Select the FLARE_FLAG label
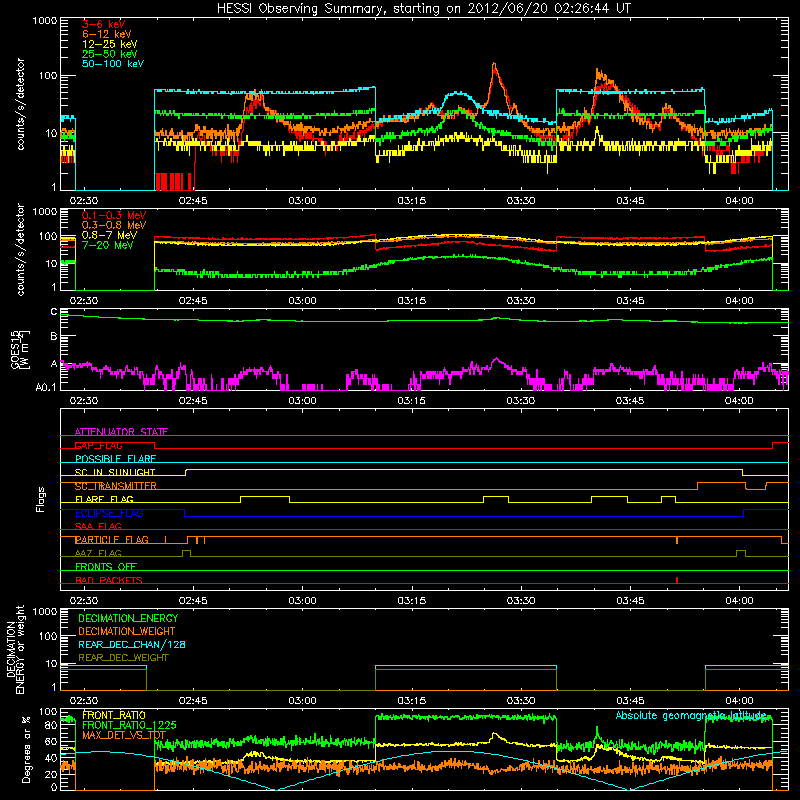This screenshot has height=800, width=800. coord(104,499)
